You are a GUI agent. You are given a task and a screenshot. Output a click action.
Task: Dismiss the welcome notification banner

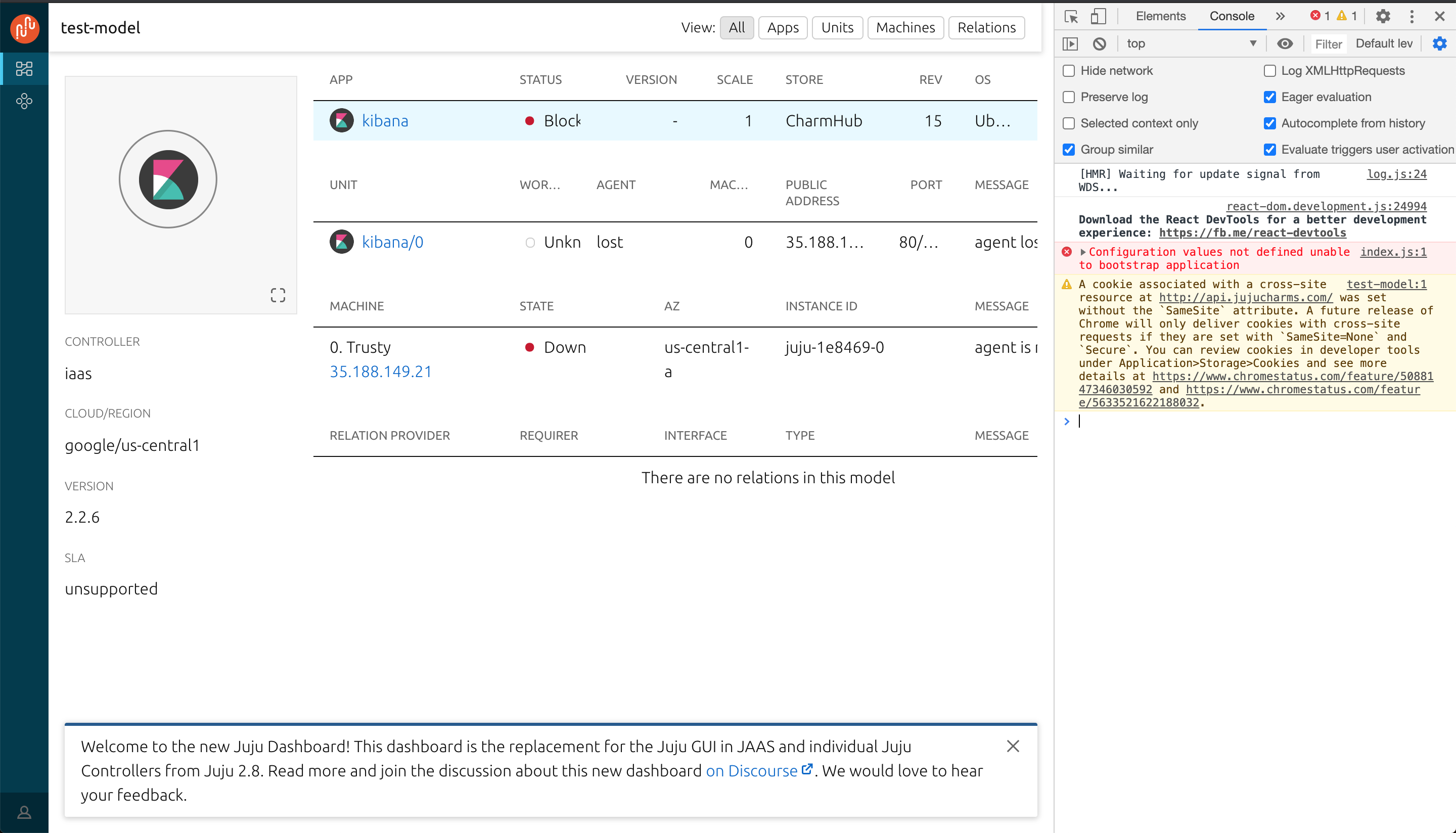coord(1013,746)
